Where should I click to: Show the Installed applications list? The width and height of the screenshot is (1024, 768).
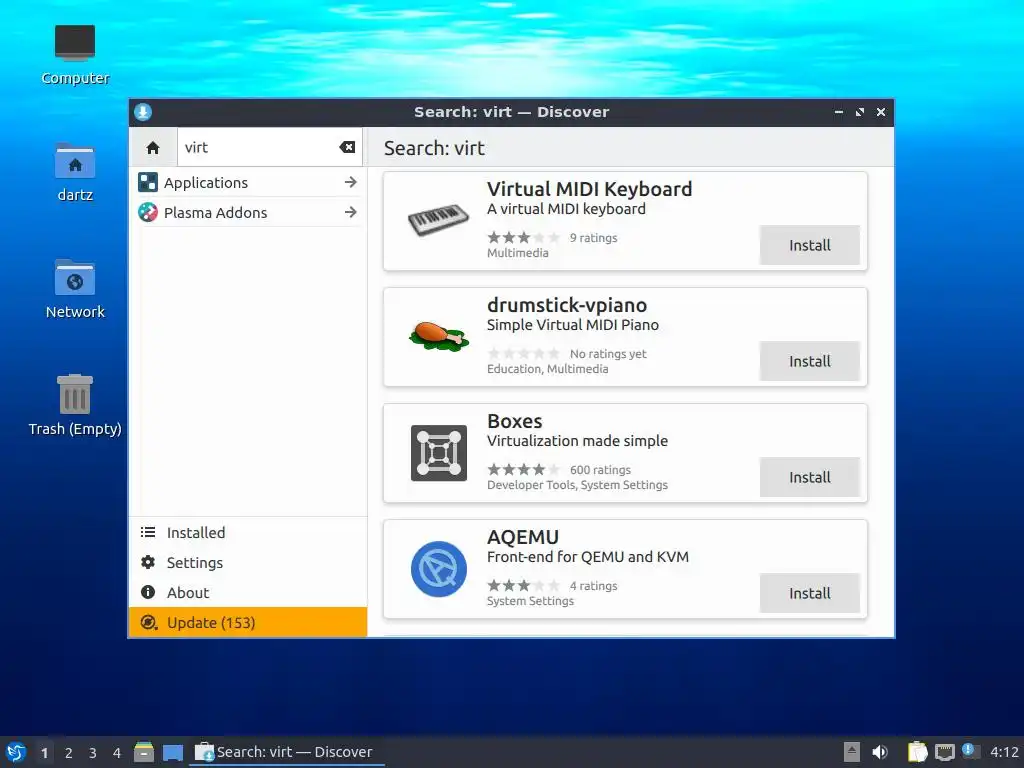[x=248, y=533]
